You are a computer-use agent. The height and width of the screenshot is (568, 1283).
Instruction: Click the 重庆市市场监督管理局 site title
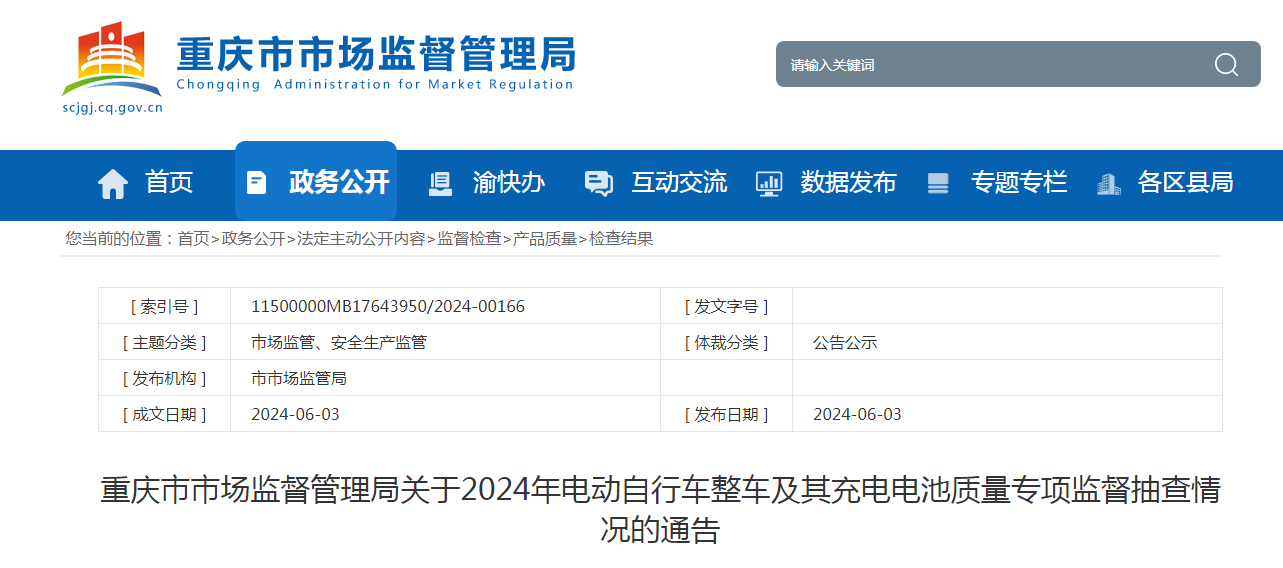[x=375, y=53]
